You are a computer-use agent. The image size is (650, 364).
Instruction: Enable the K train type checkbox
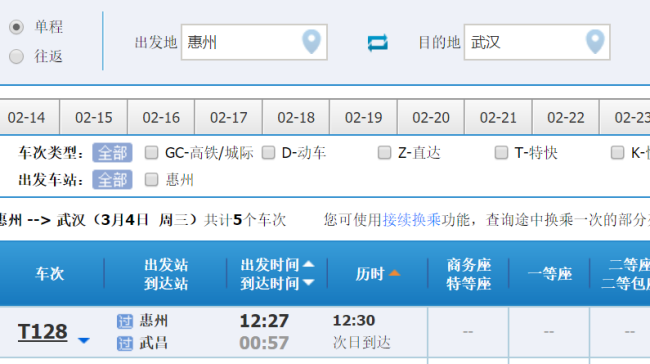click(x=617, y=153)
